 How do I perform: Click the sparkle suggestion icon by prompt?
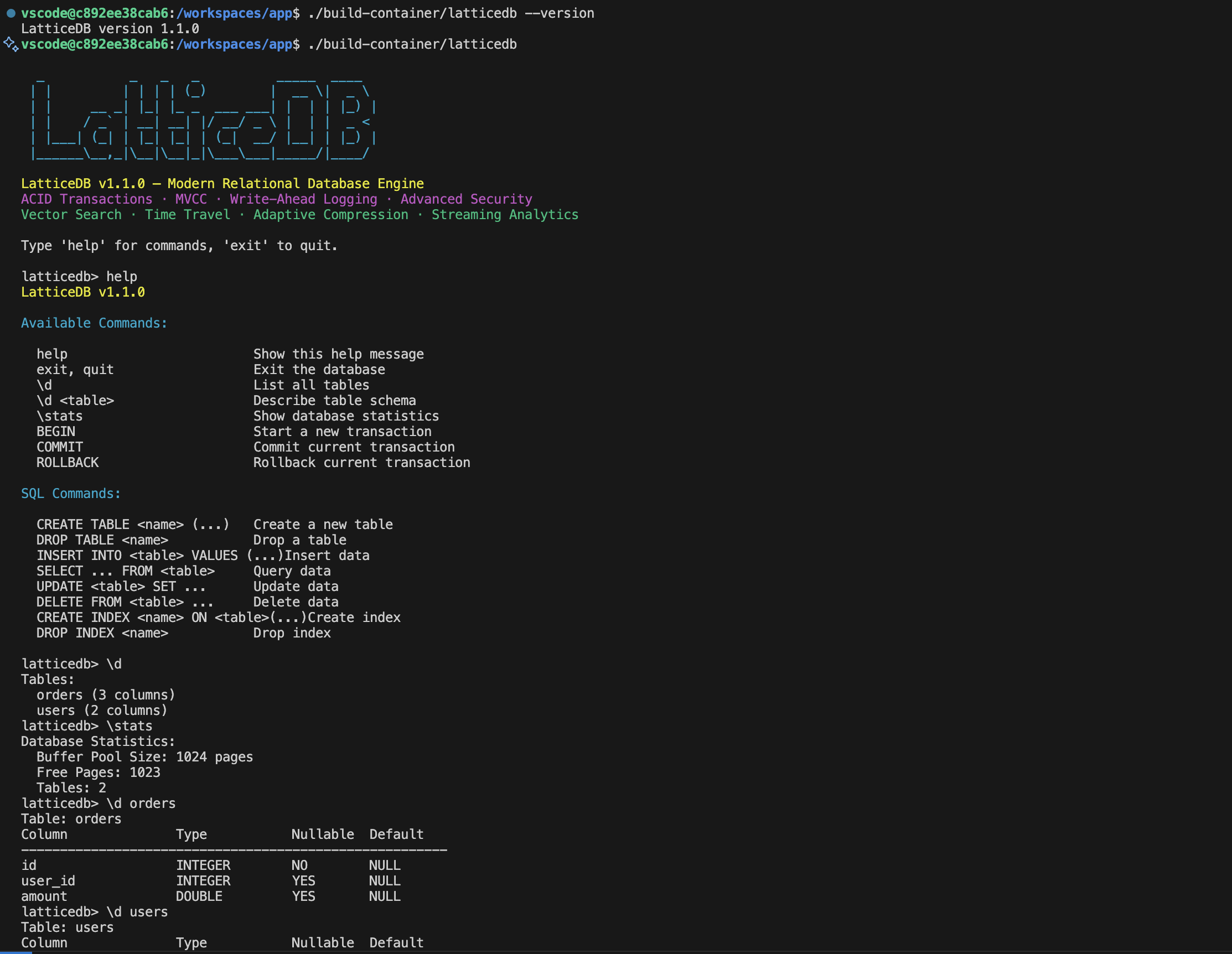tap(11, 44)
